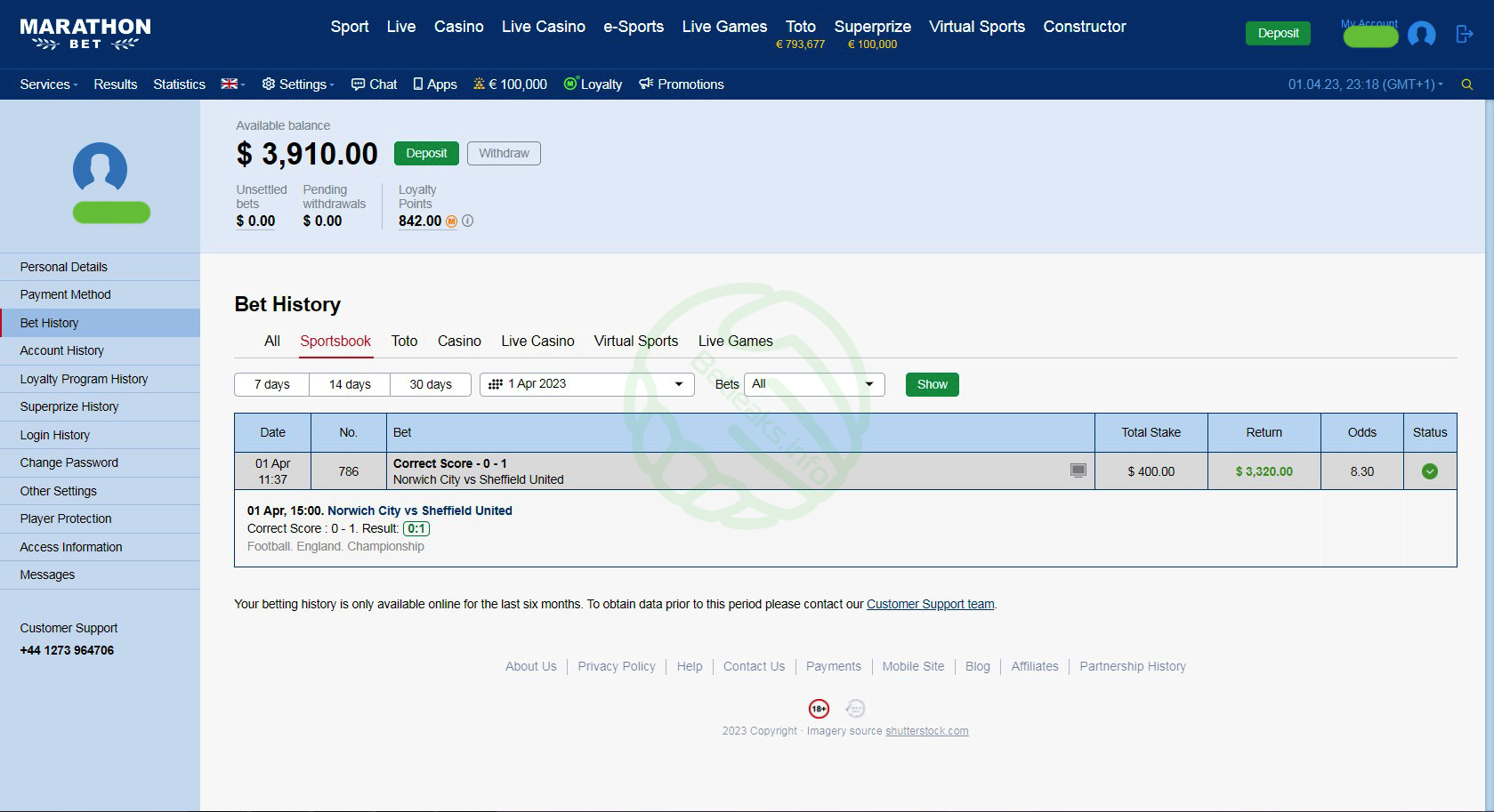1494x812 pixels.
Task: Open e-Sports in the top navigation
Action: click(634, 27)
